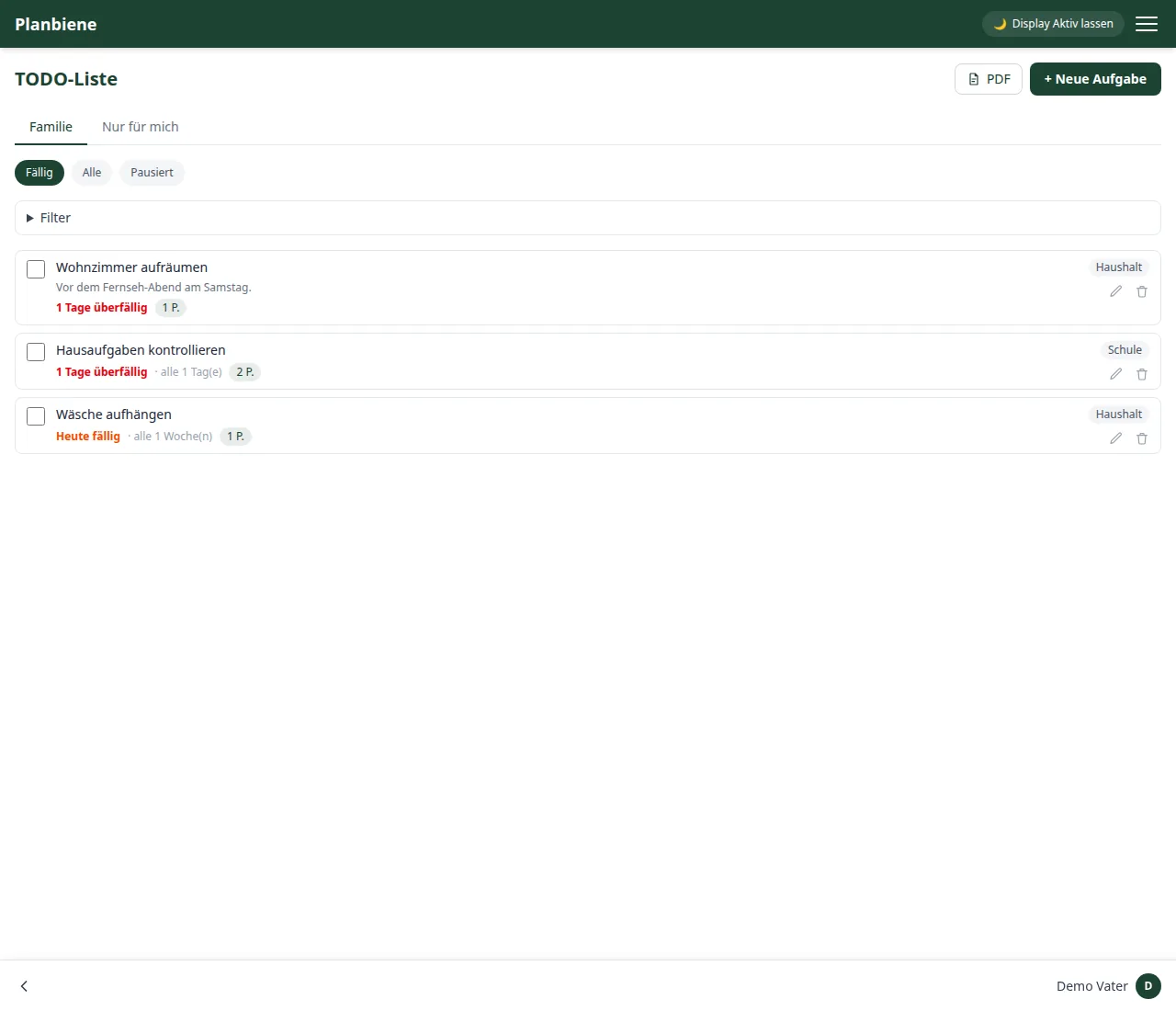Switch to the Familie tab

[x=51, y=127]
